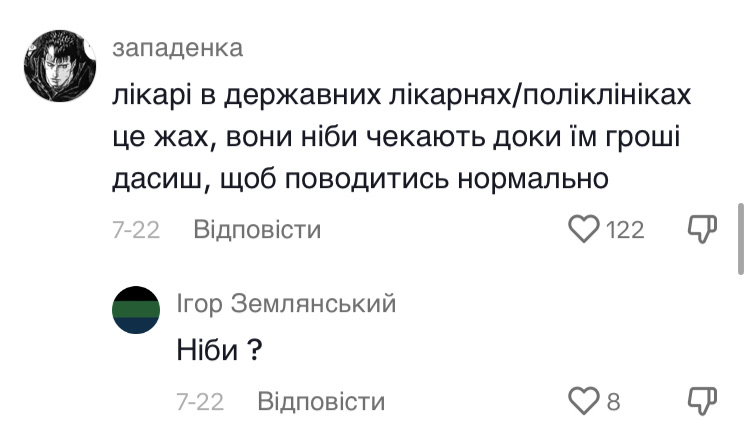Open the Ігор Землянський username link
This screenshot has height=435, width=750.
(x=286, y=303)
